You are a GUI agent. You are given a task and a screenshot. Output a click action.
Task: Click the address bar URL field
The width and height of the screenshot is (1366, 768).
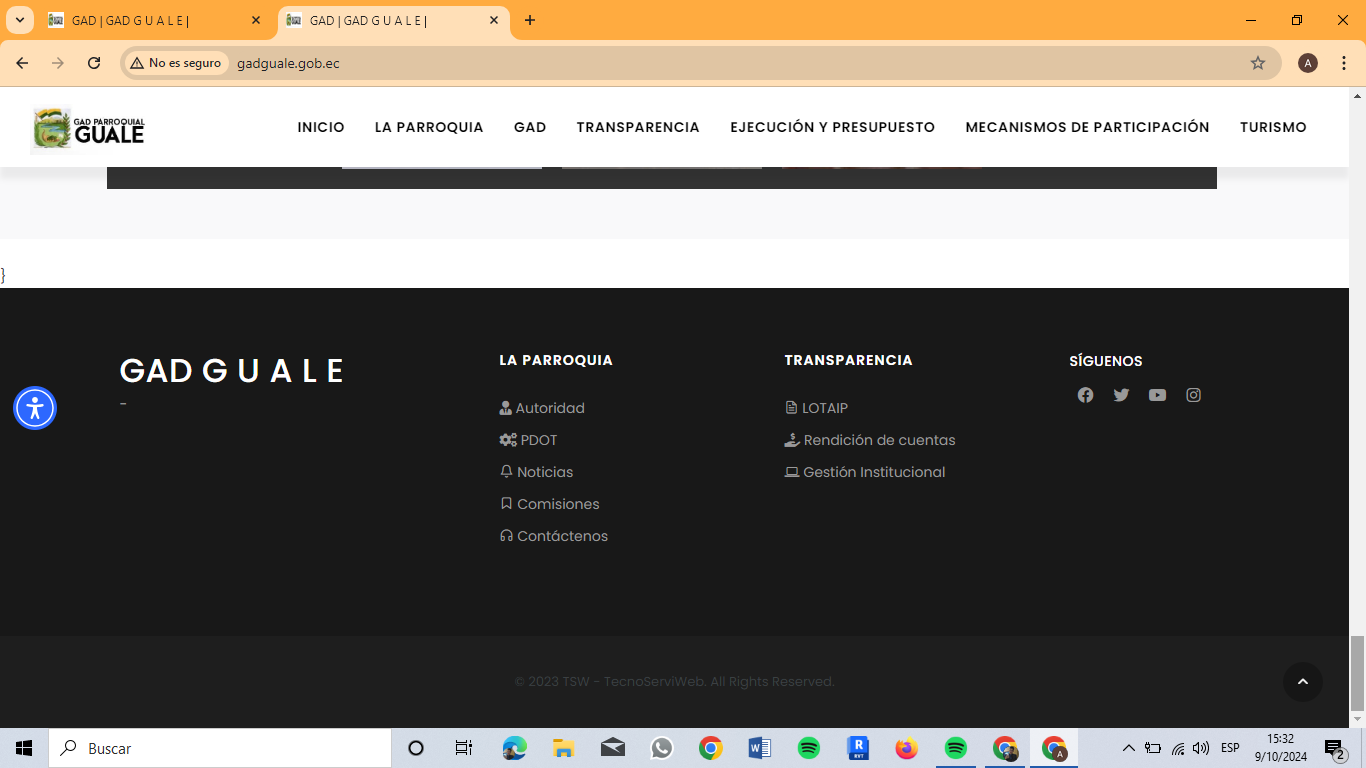(700, 63)
